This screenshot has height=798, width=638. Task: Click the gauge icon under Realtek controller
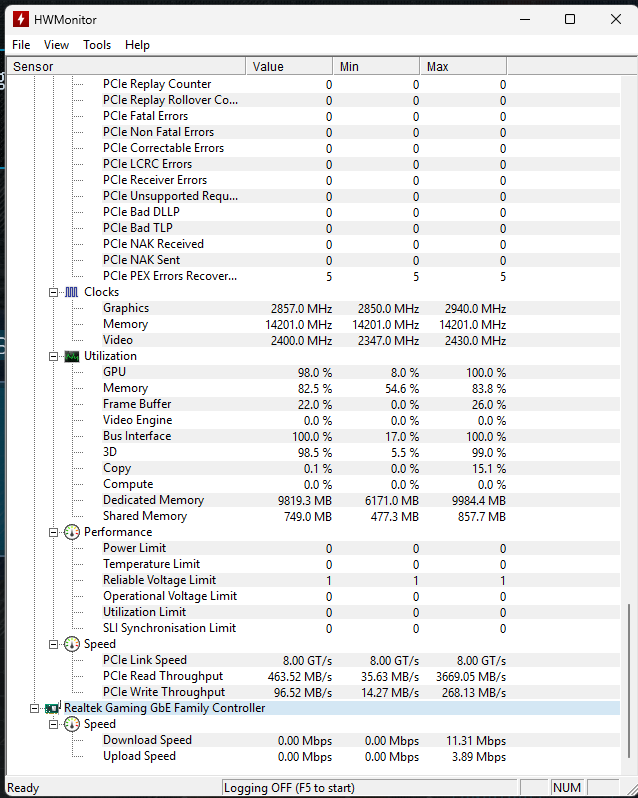coord(72,724)
